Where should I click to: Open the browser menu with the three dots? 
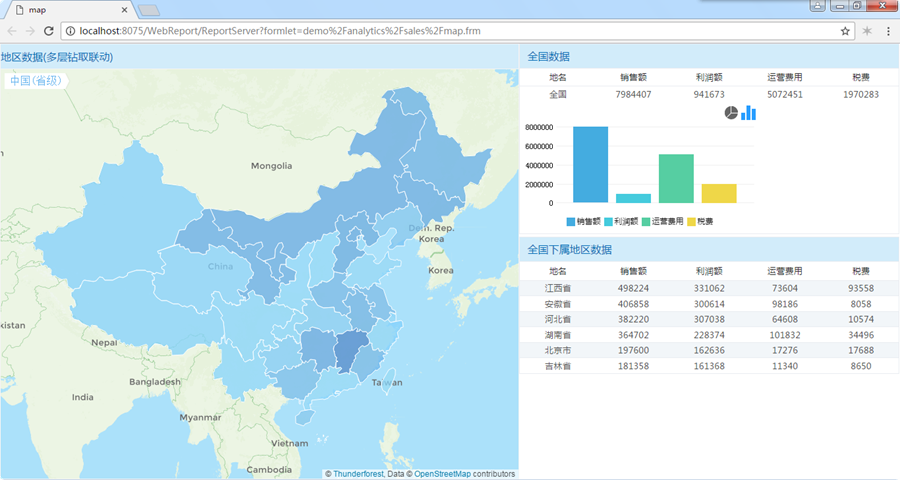pos(889,31)
